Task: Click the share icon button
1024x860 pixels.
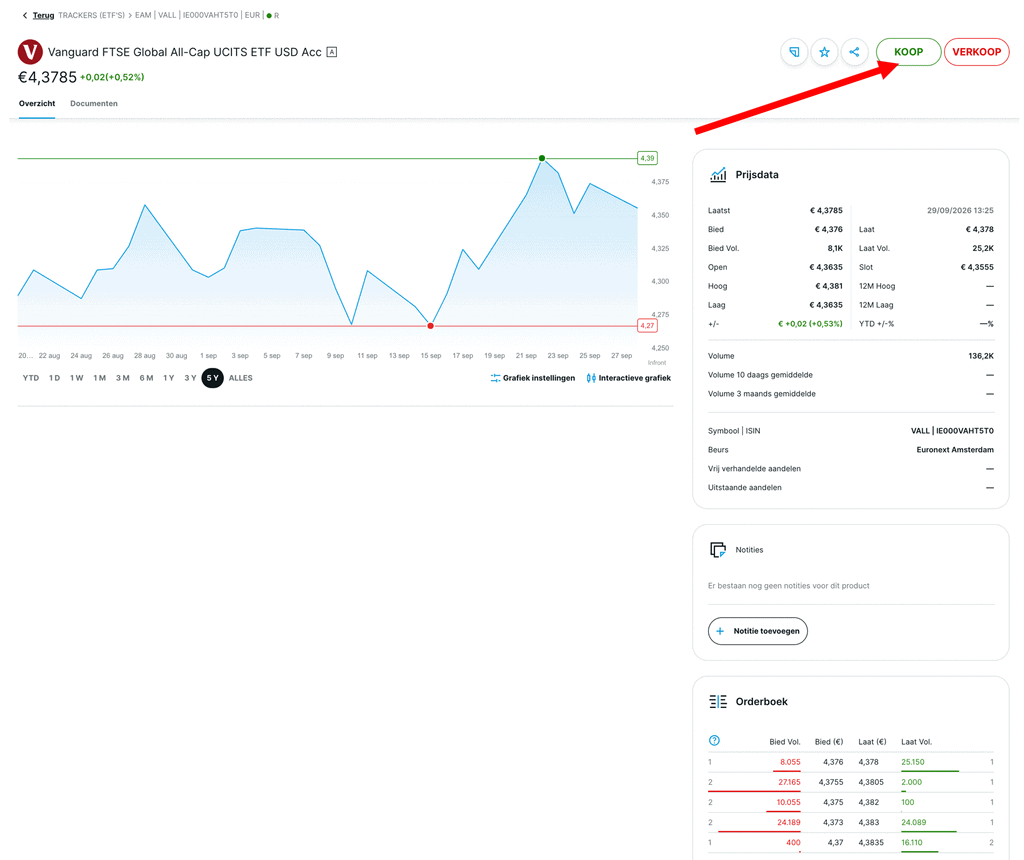Action: click(x=854, y=52)
